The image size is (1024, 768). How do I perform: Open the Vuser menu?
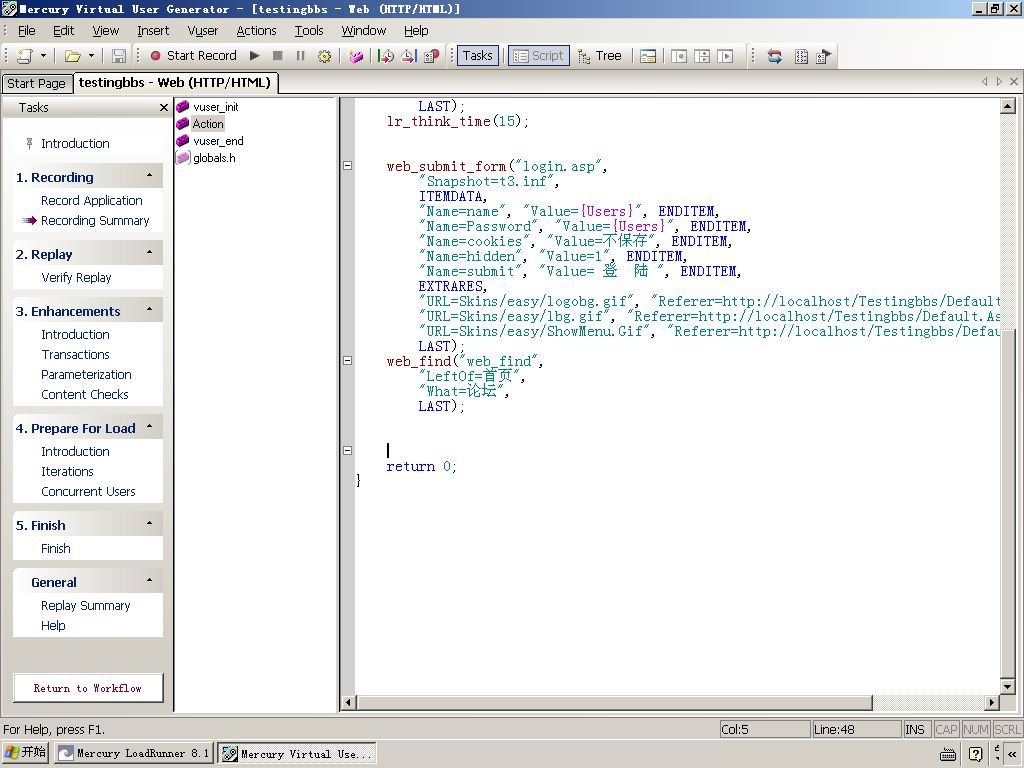click(202, 31)
